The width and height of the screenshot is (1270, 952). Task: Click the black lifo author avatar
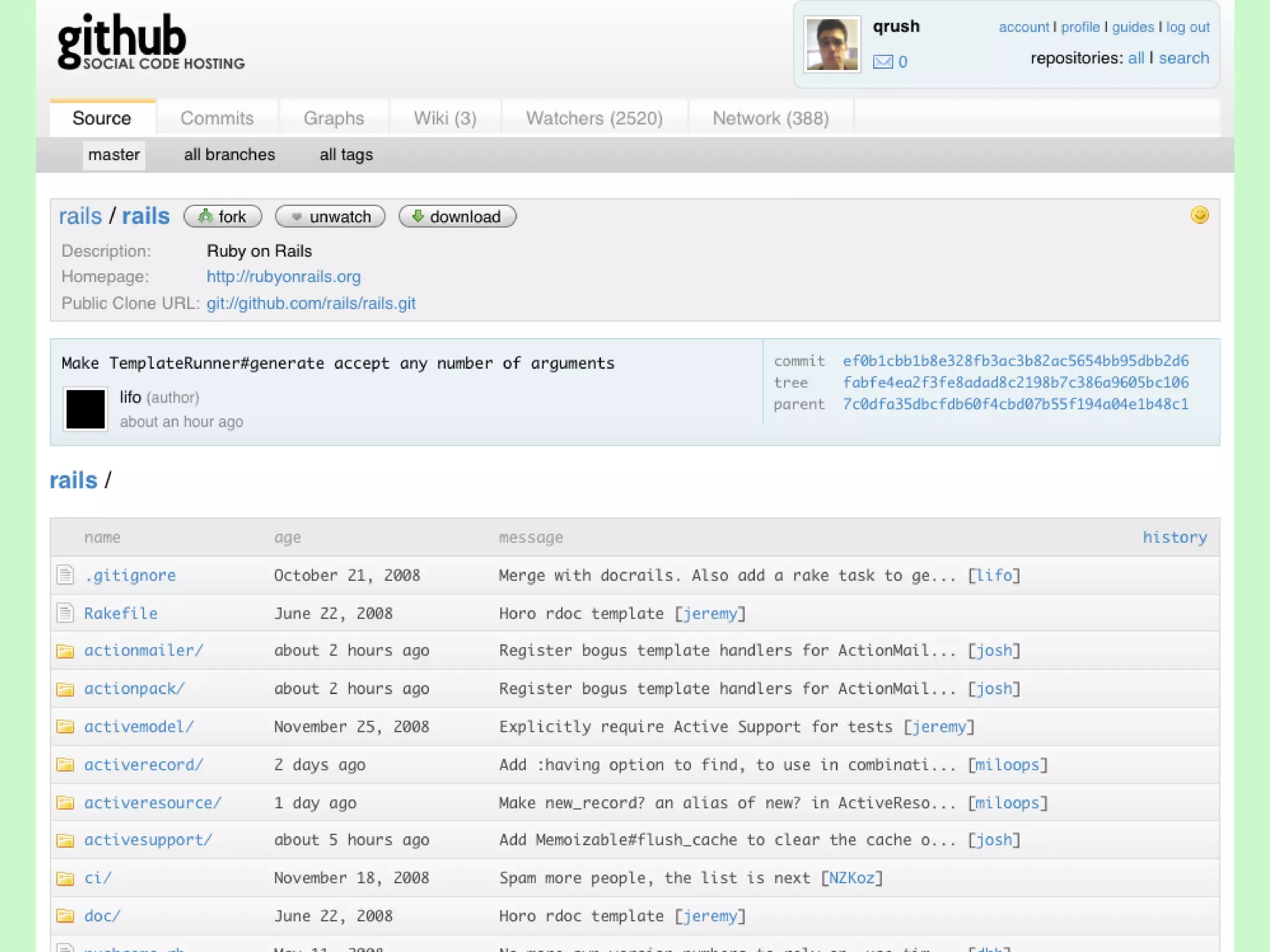coord(86,409)
